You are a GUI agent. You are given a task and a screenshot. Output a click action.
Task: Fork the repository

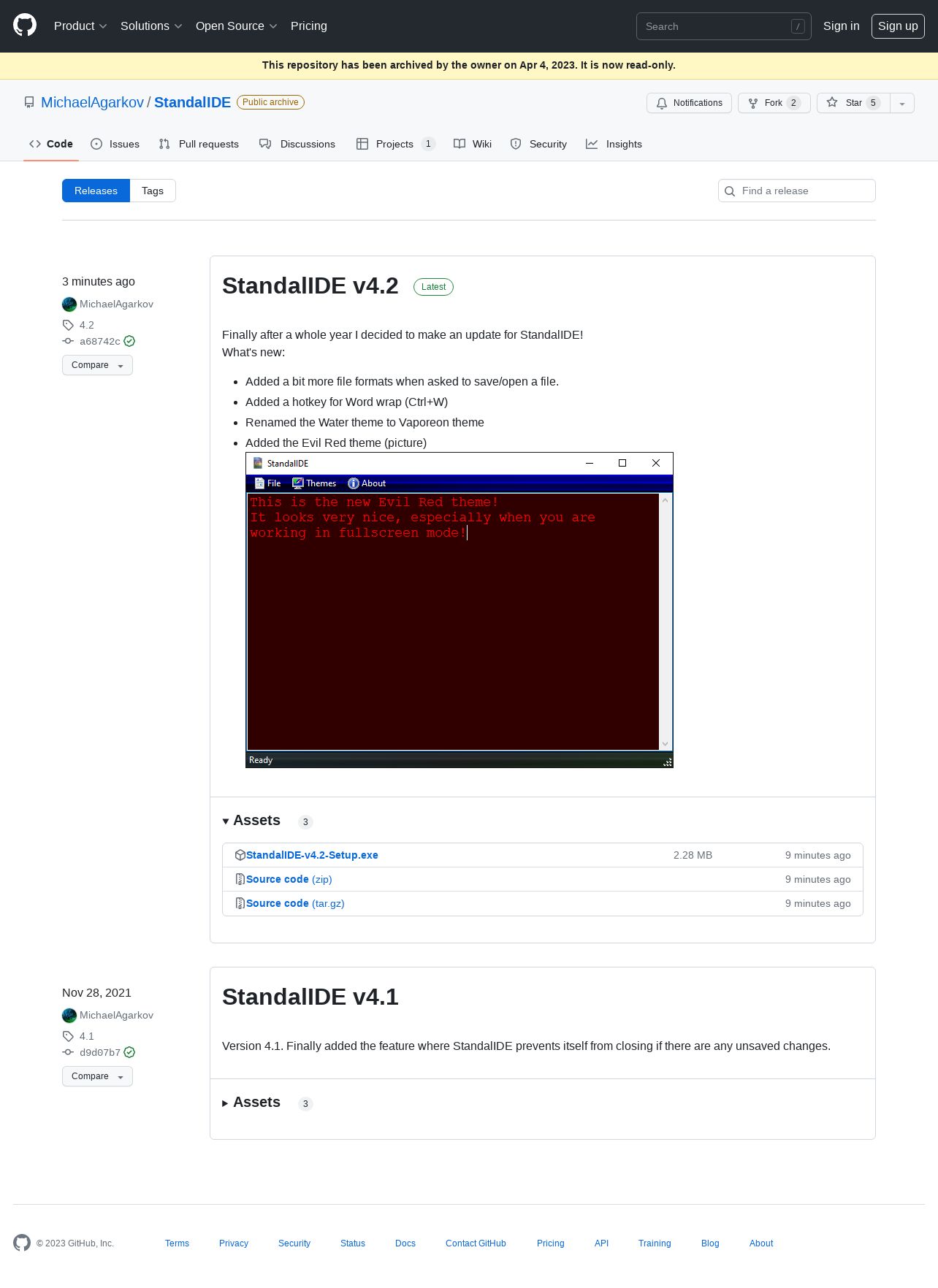(x=774, y=103)
